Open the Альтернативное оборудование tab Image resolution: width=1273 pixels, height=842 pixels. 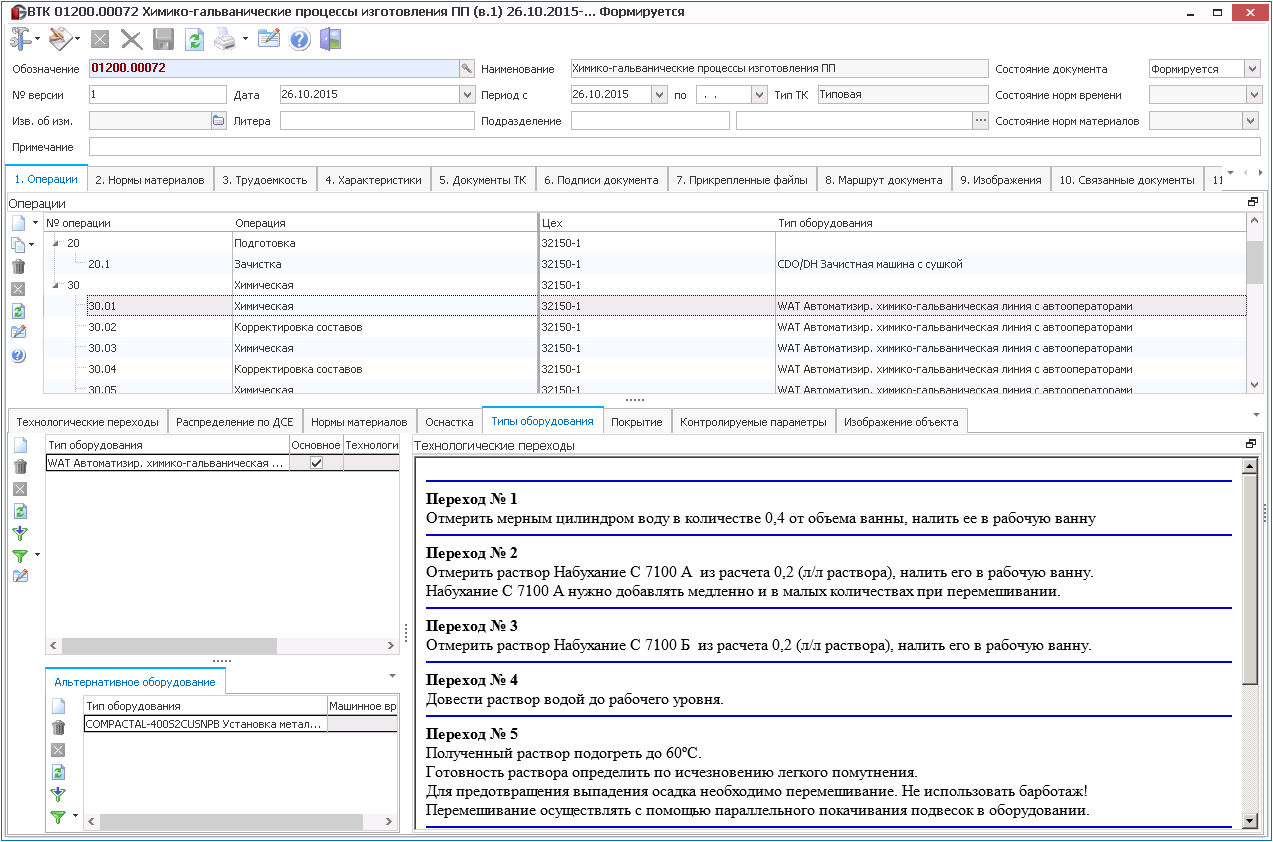tap(135, 682)
